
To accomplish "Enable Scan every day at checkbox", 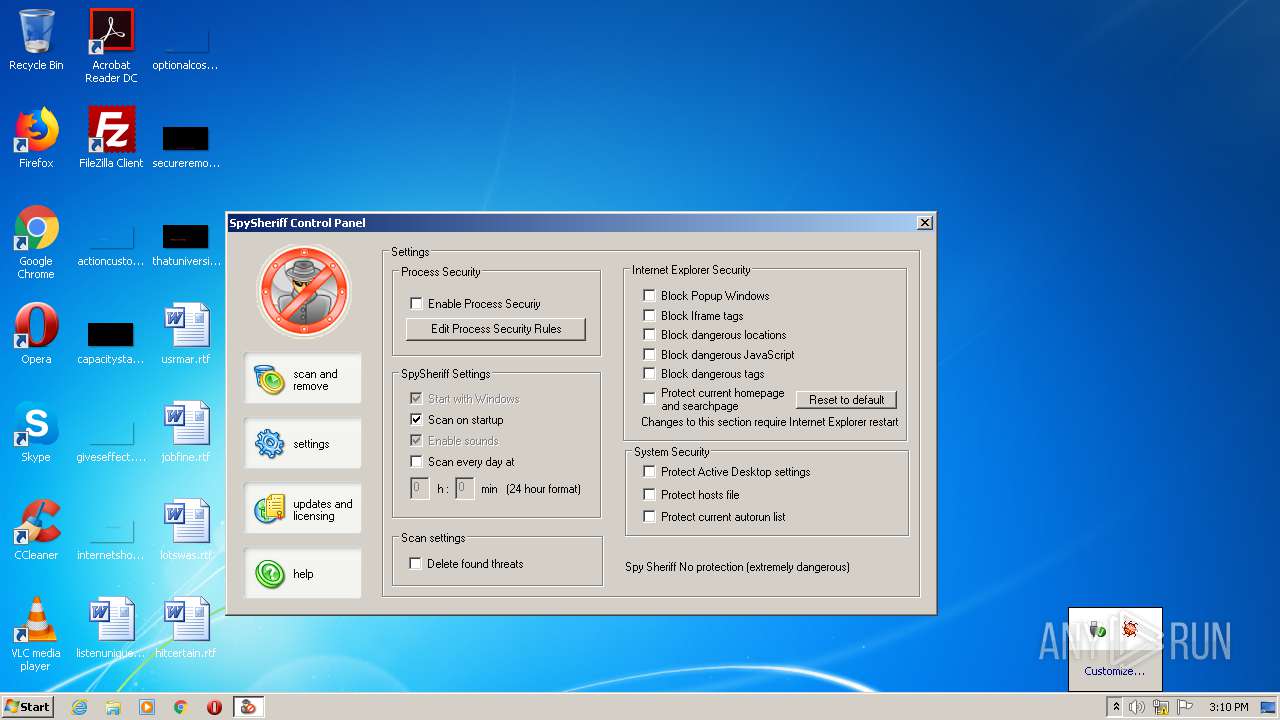I will [416, 462].
